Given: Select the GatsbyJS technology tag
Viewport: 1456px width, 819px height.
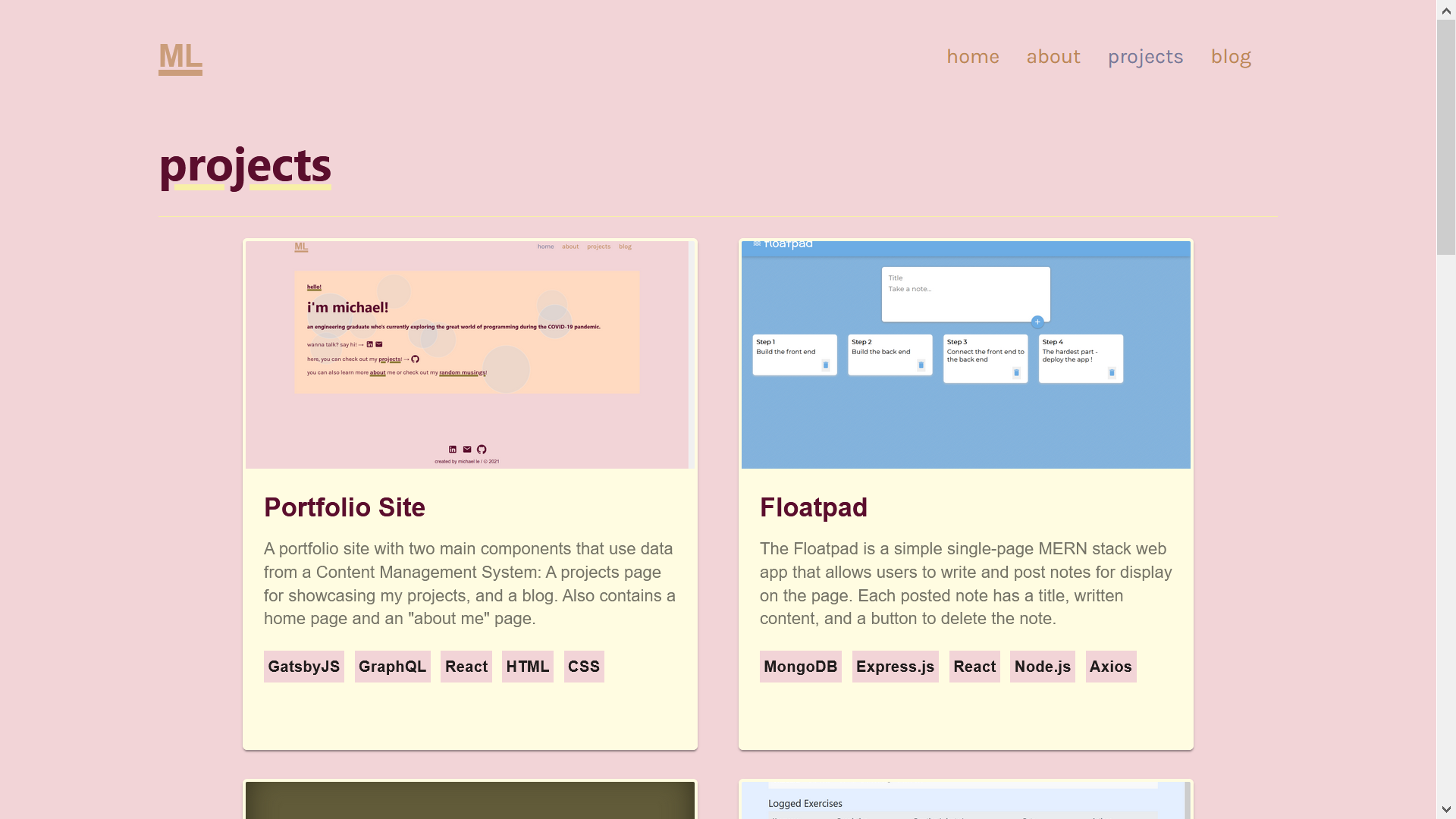Looking at the screenshot, I should pyautogui.click(x=303, y=666).
